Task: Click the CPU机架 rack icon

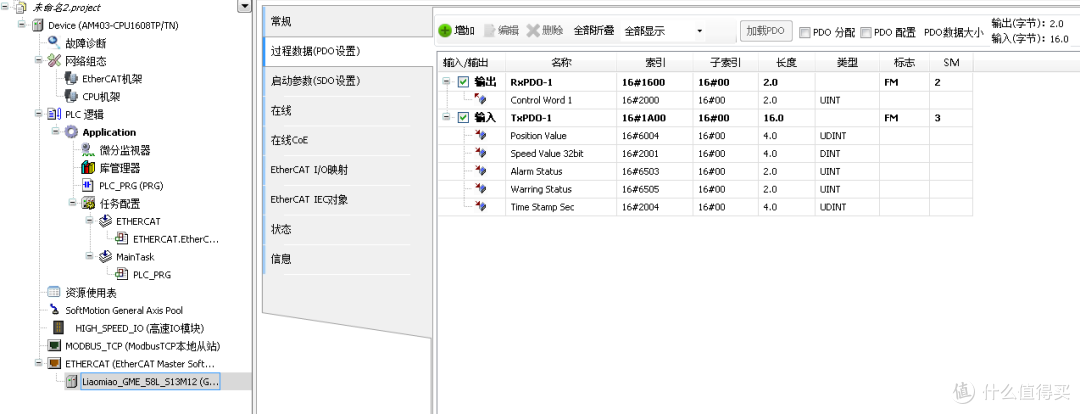Action: pos(71,96)
